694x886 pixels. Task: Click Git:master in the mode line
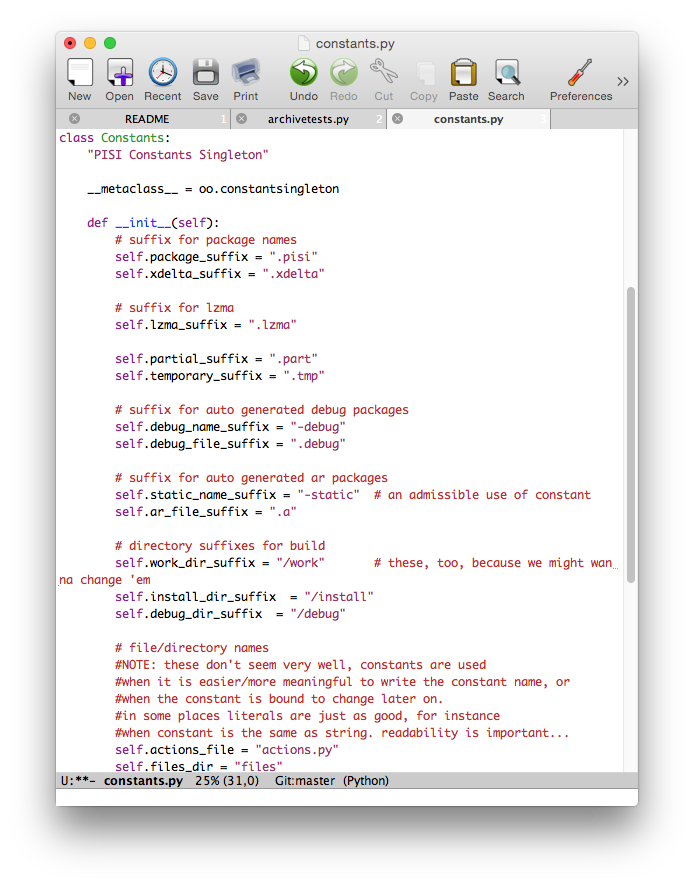coord(305,781)
